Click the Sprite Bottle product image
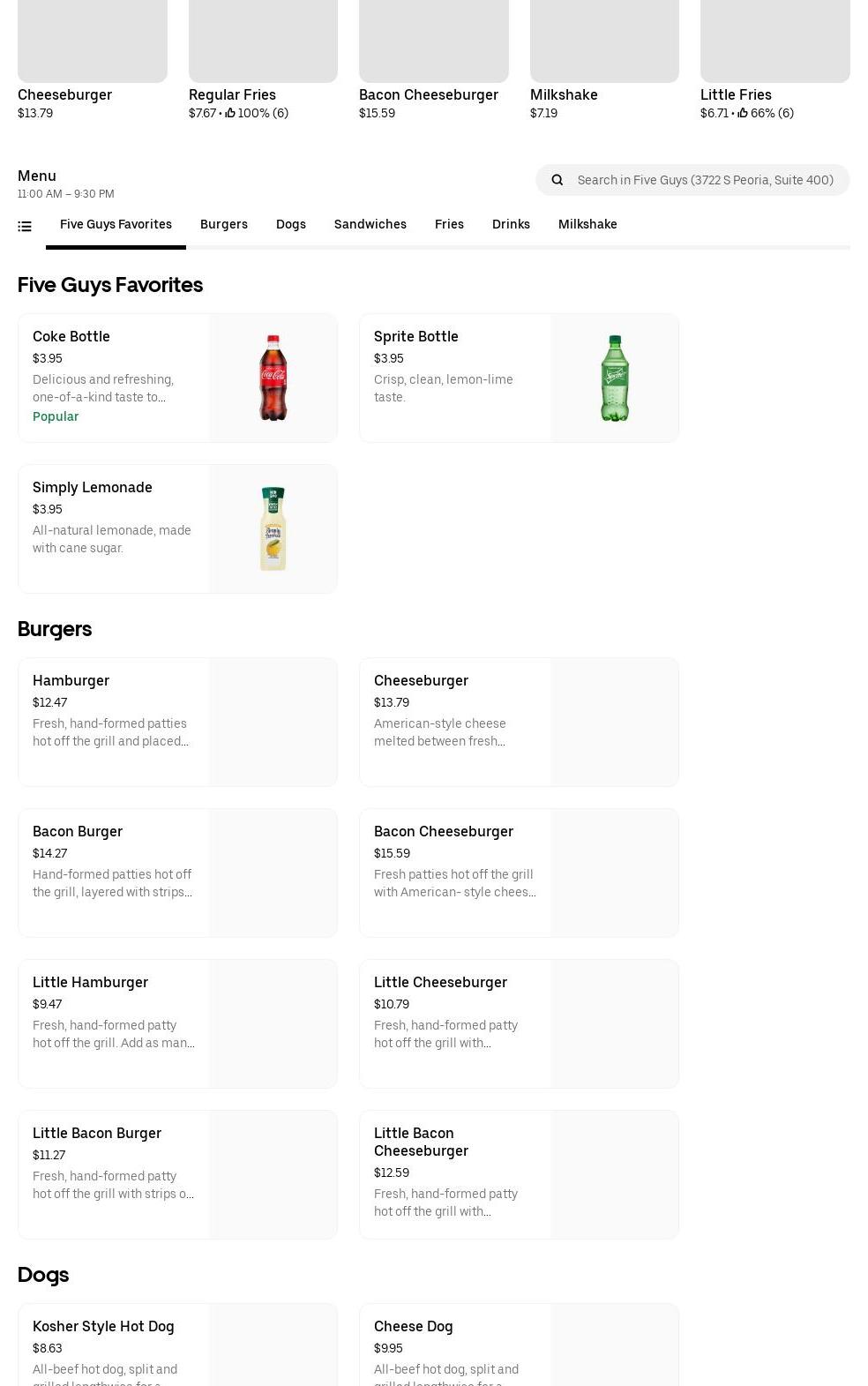 pyautogui.click(x=614, y=378)
